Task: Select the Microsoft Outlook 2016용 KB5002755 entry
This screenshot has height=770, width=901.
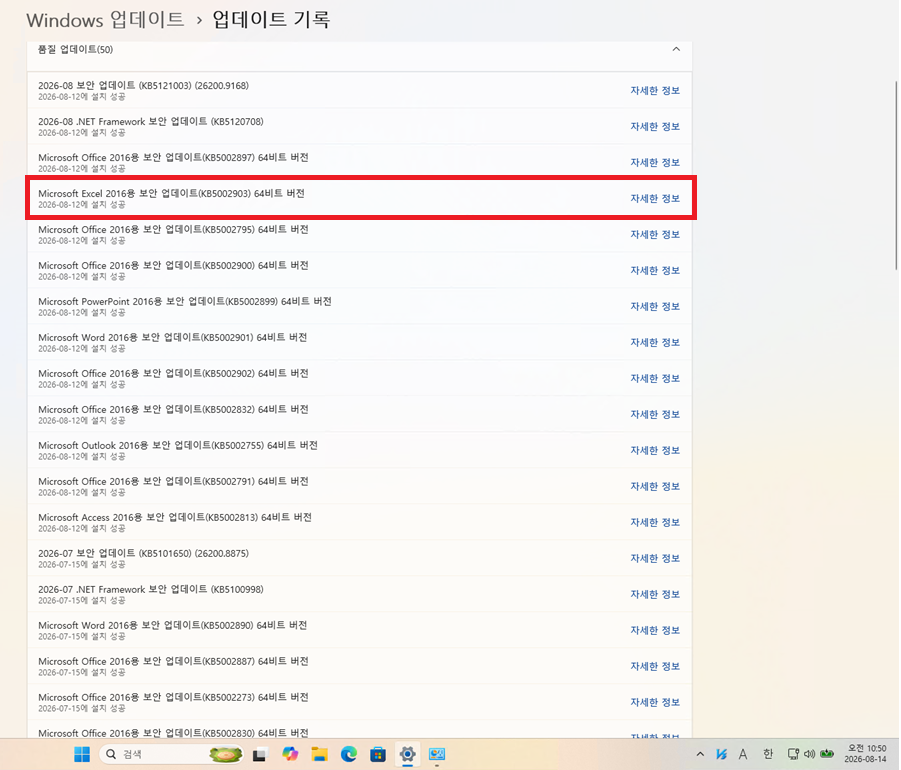Action: click(360, 451)
